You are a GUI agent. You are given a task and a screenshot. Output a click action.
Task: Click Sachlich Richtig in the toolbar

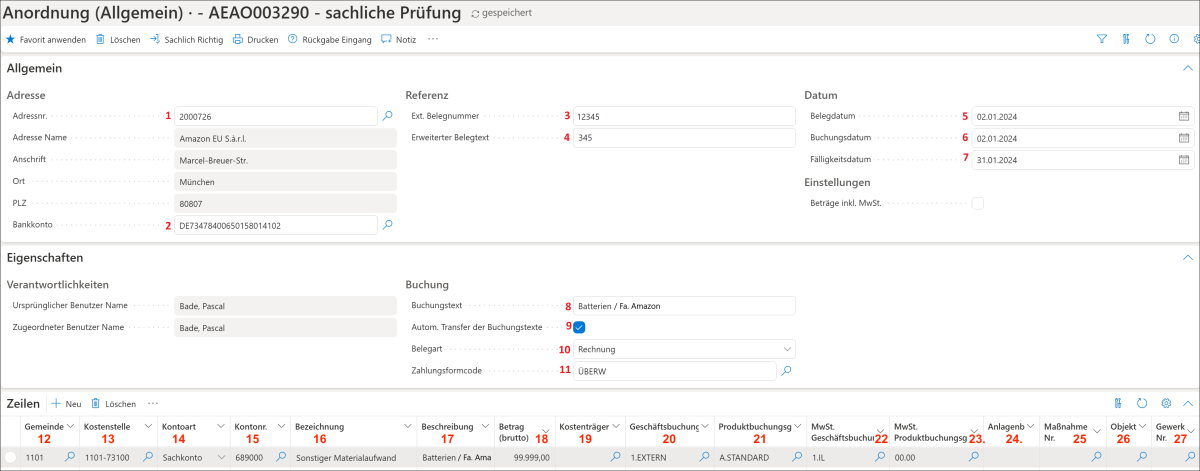(x=187, y=40)
